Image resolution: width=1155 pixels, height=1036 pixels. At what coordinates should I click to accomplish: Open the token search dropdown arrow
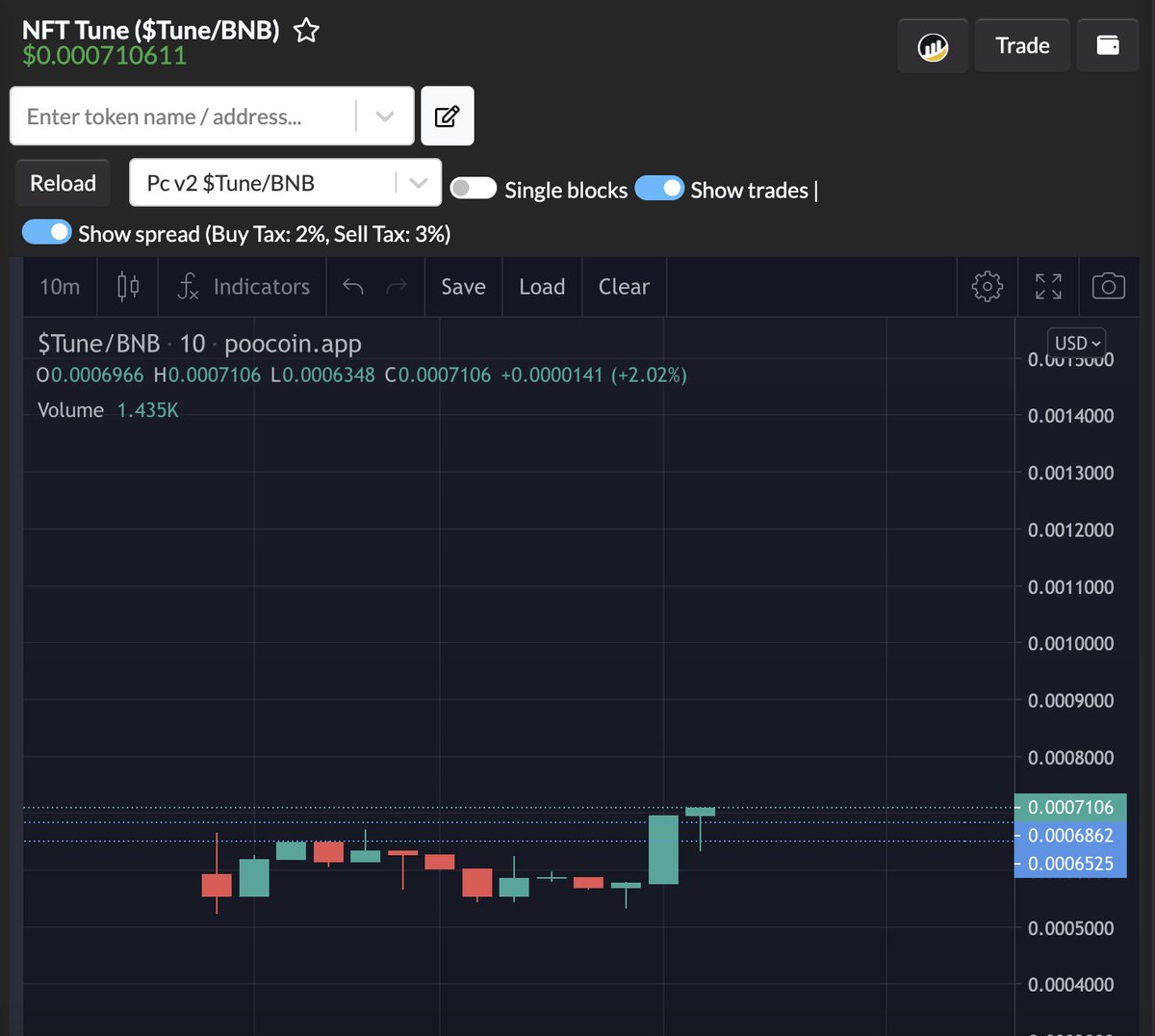point(385,116)
